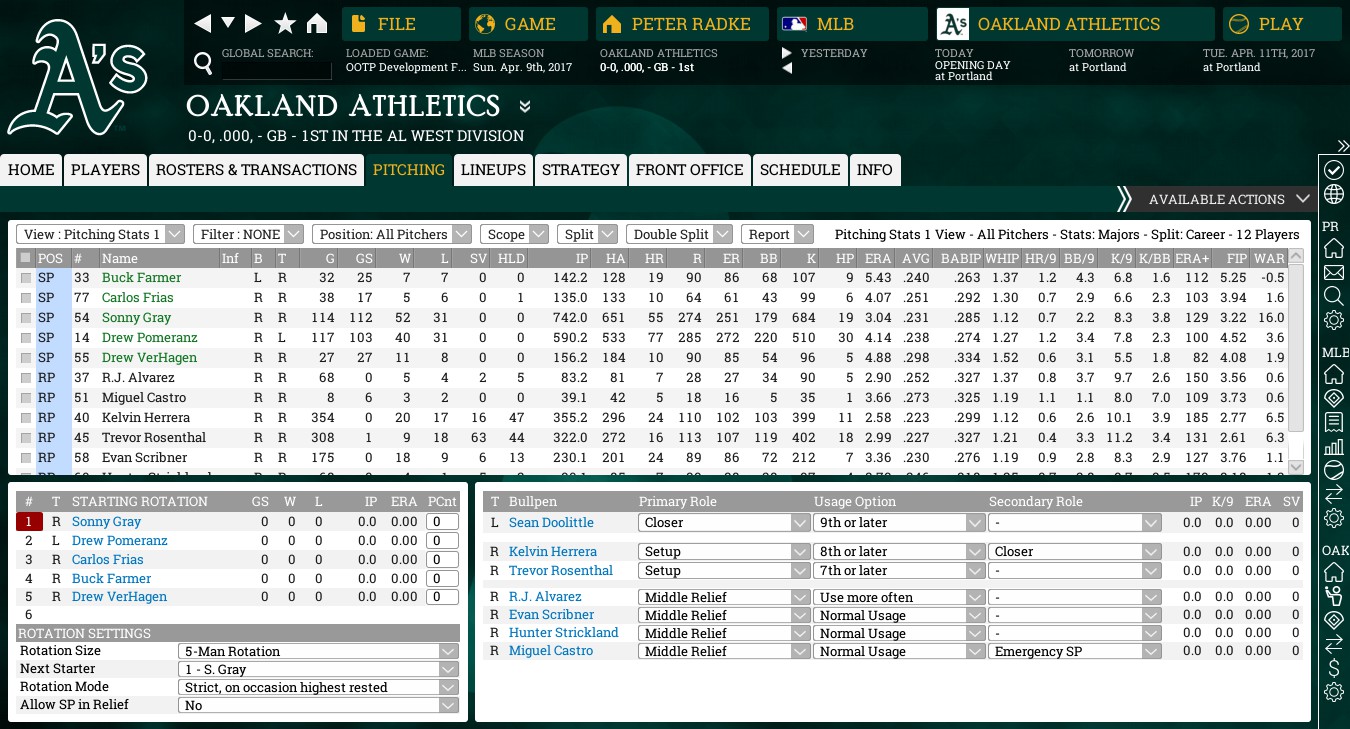Check the box for Buck Farmer's row
Screen dimensions: 1350x729
[25, 278]
